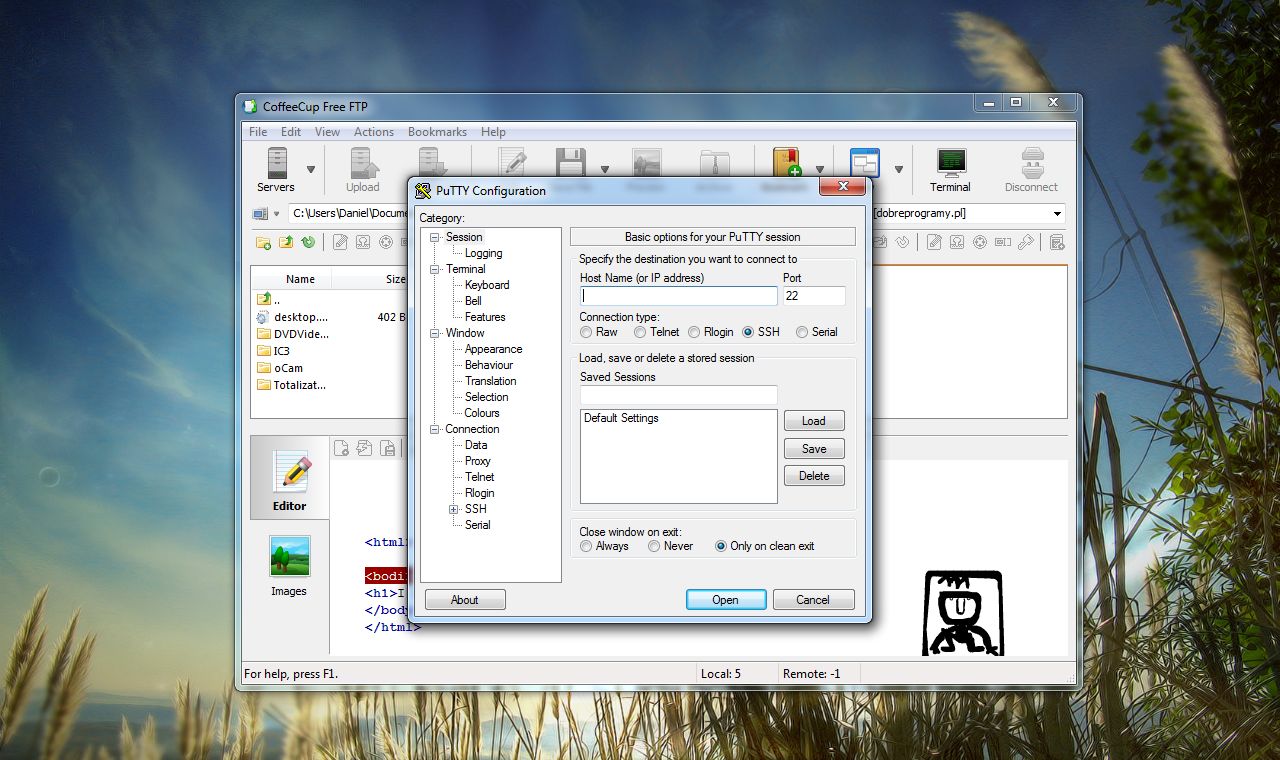Select the Rlogin connection type radio button

(694, 332)
